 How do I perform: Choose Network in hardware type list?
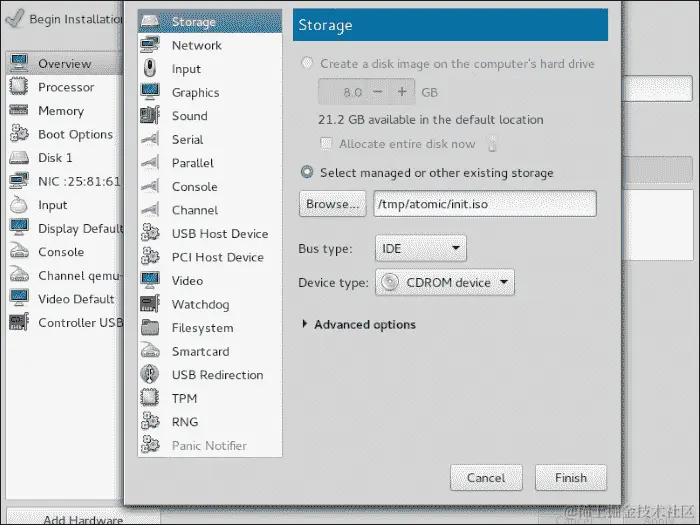210,45
